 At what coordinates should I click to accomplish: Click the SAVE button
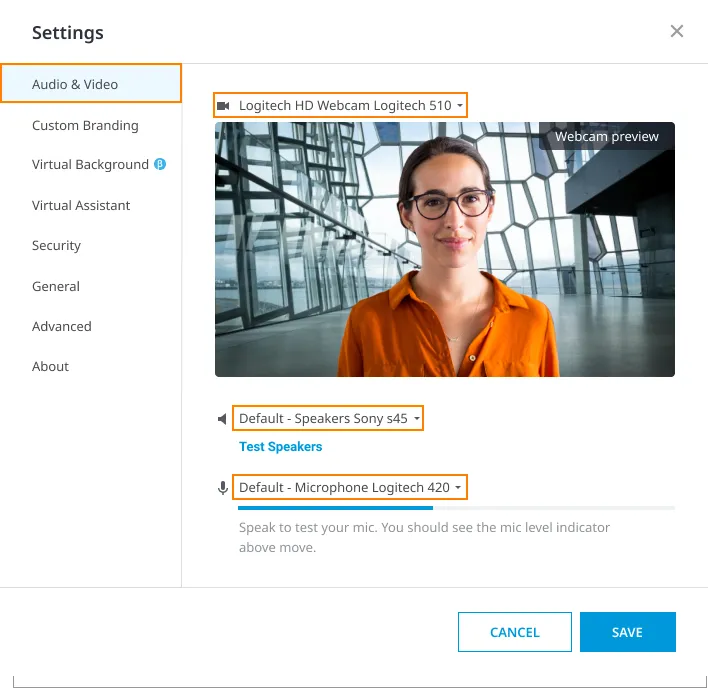tap(628, 632)
